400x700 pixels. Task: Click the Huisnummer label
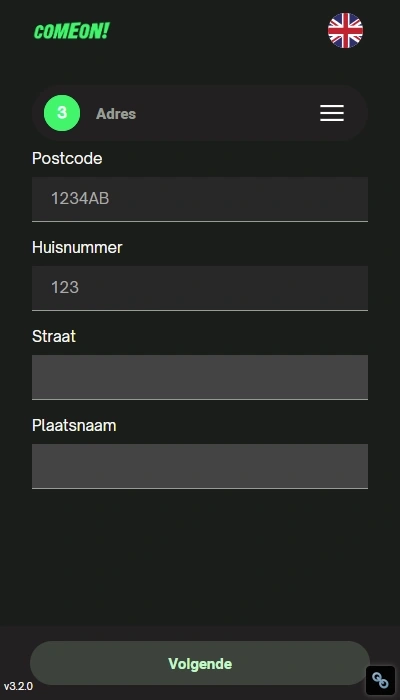click(77, 247)
